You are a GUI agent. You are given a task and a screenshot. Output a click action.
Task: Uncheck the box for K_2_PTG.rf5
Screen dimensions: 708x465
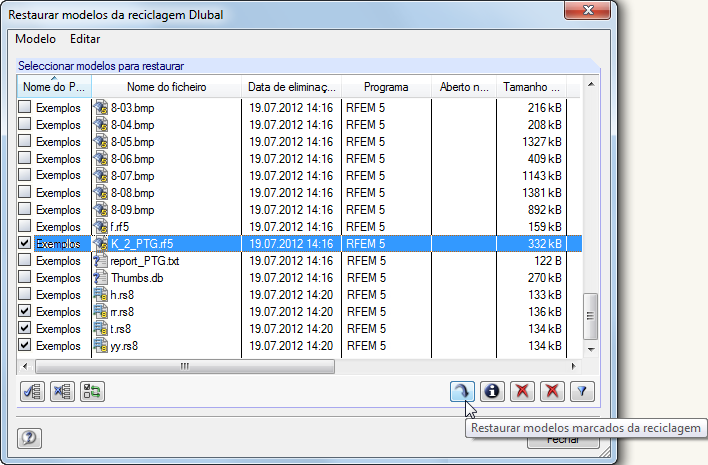24,243
